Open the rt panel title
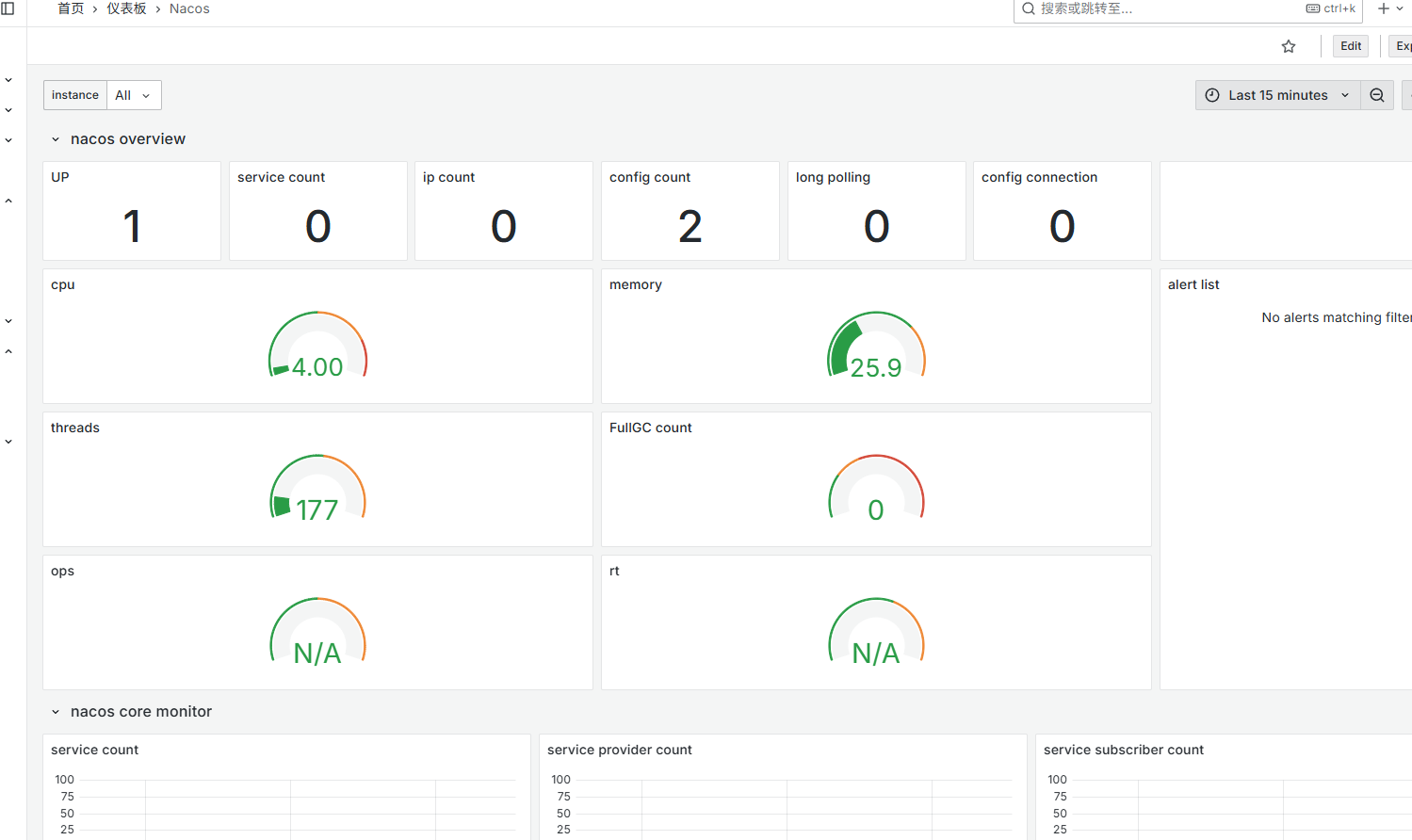Screen dimensions: 1412x840 [614, 571]
